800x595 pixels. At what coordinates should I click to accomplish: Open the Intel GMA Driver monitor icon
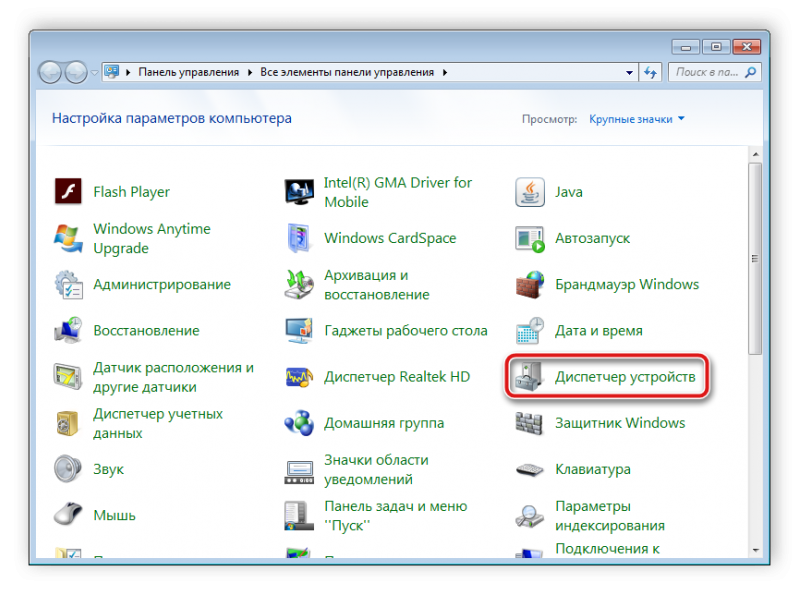coord(299,192)
